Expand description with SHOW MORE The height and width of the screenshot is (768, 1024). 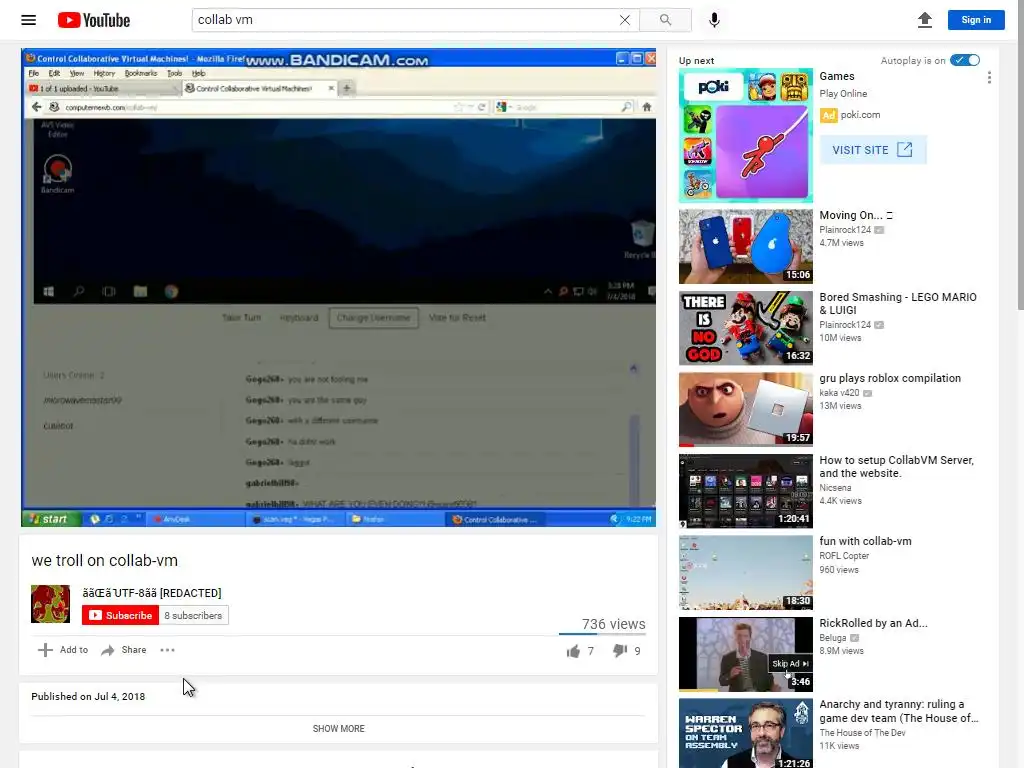click(338, 729)
